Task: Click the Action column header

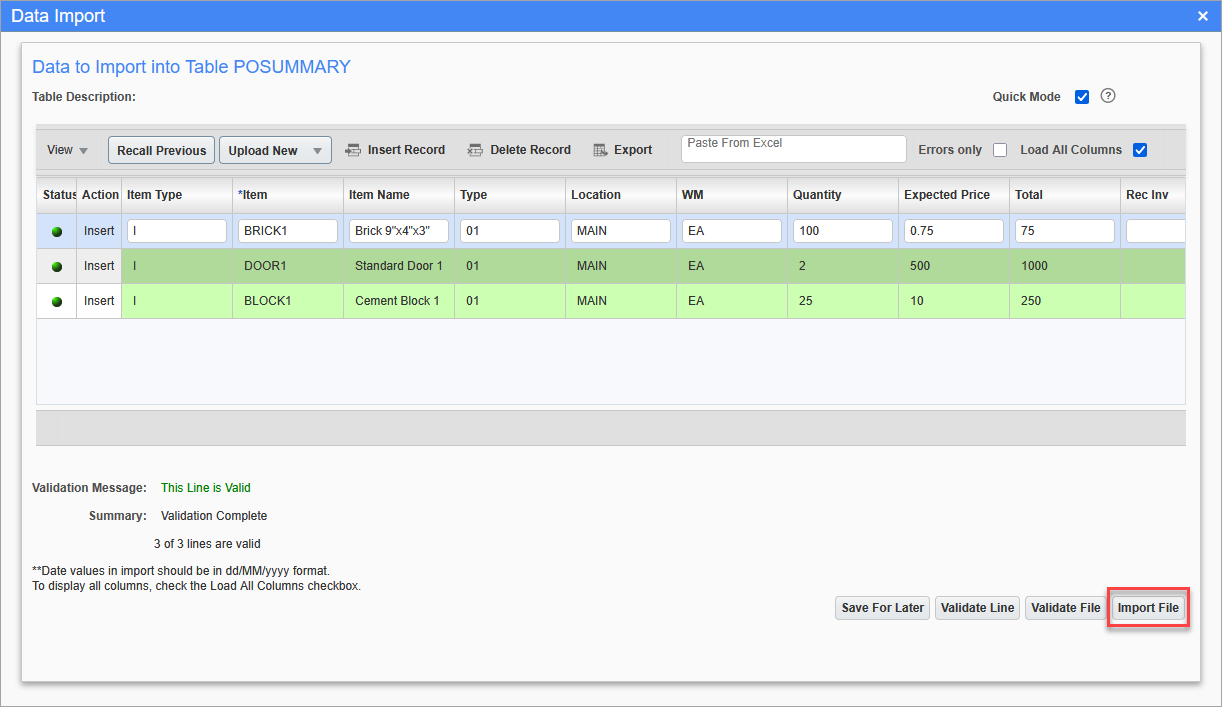Action: [x=99, y=195]
